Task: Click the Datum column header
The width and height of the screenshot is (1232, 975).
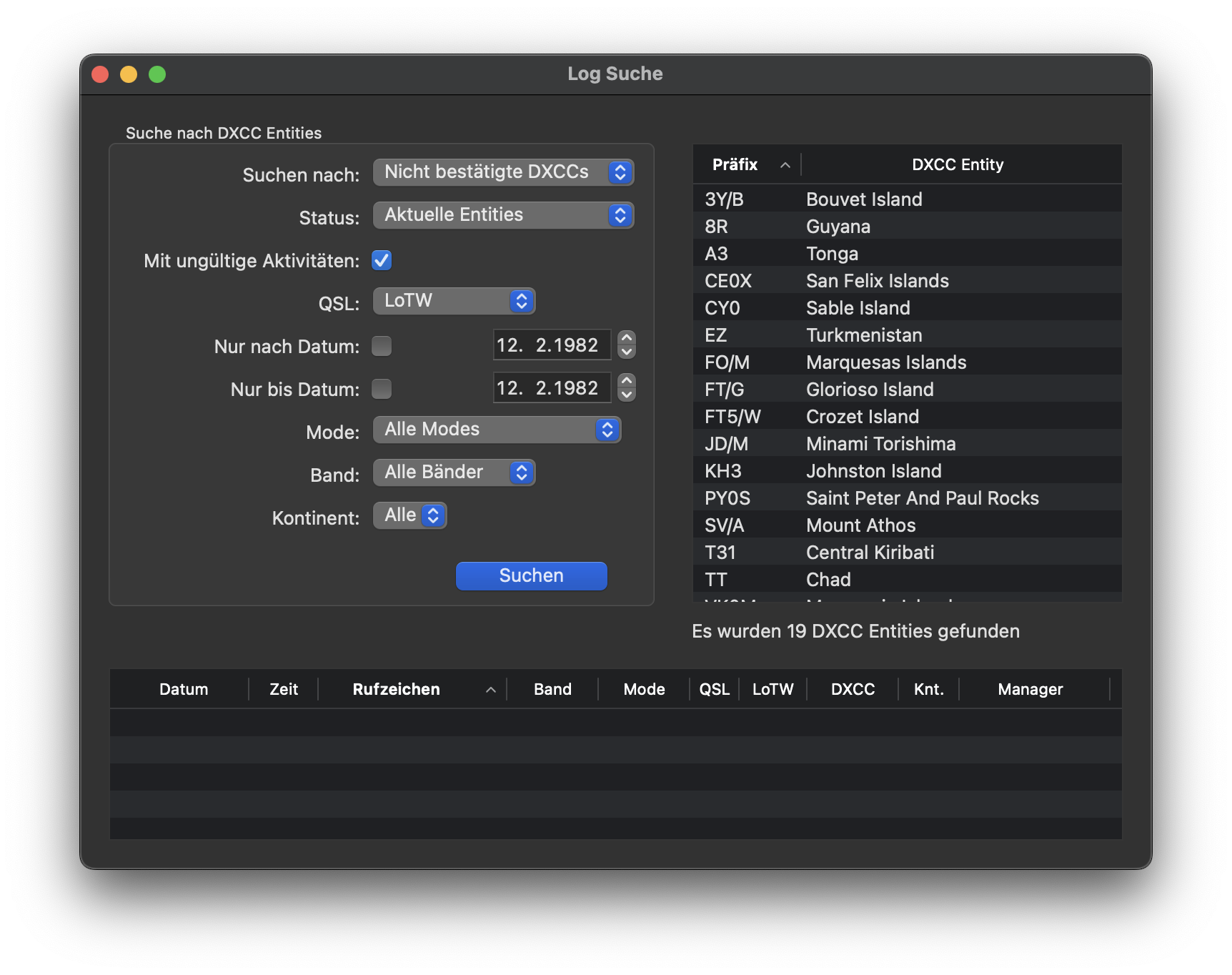Action: click(x=184, y=689)
